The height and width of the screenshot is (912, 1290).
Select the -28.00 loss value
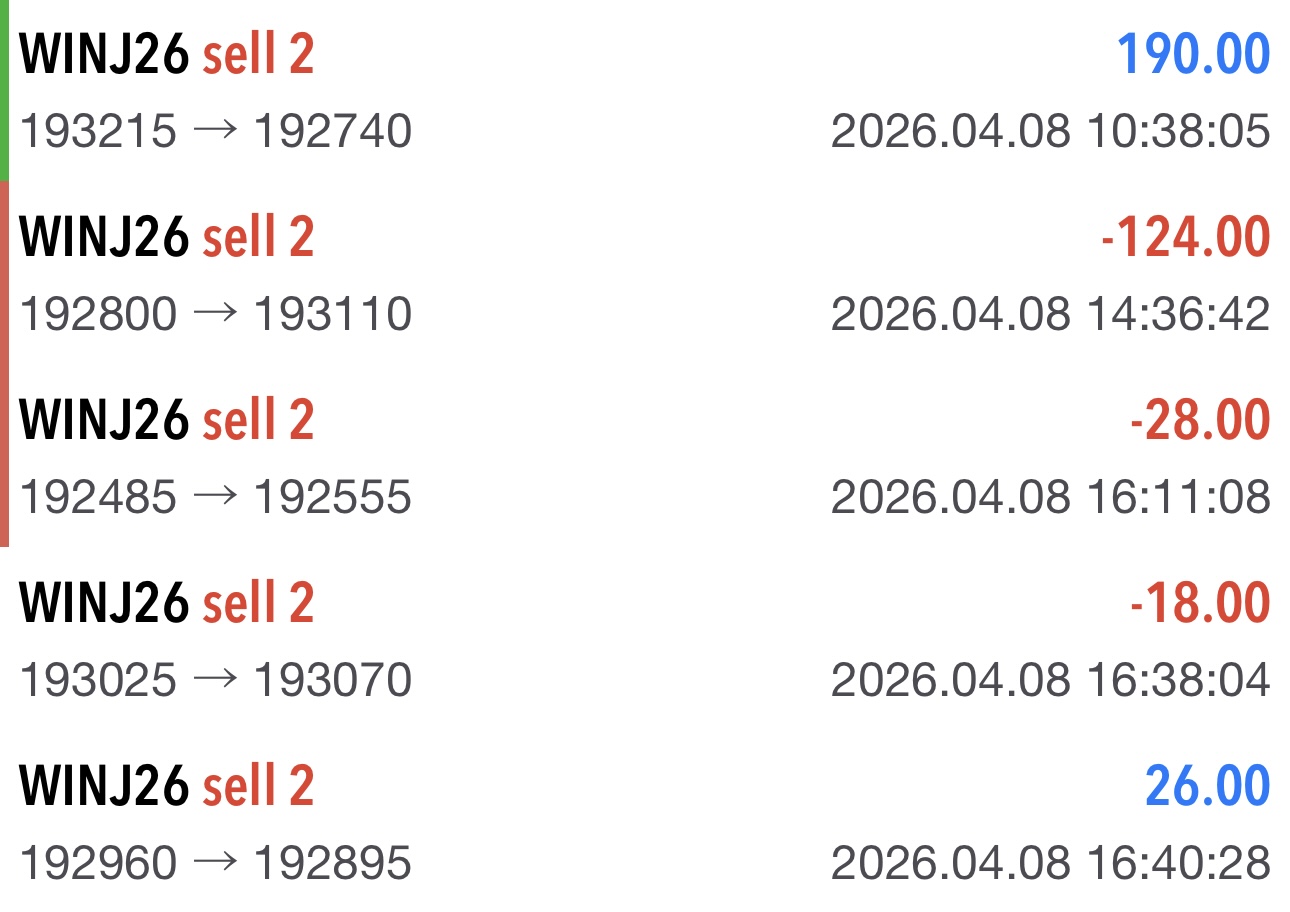point(1199,420)
